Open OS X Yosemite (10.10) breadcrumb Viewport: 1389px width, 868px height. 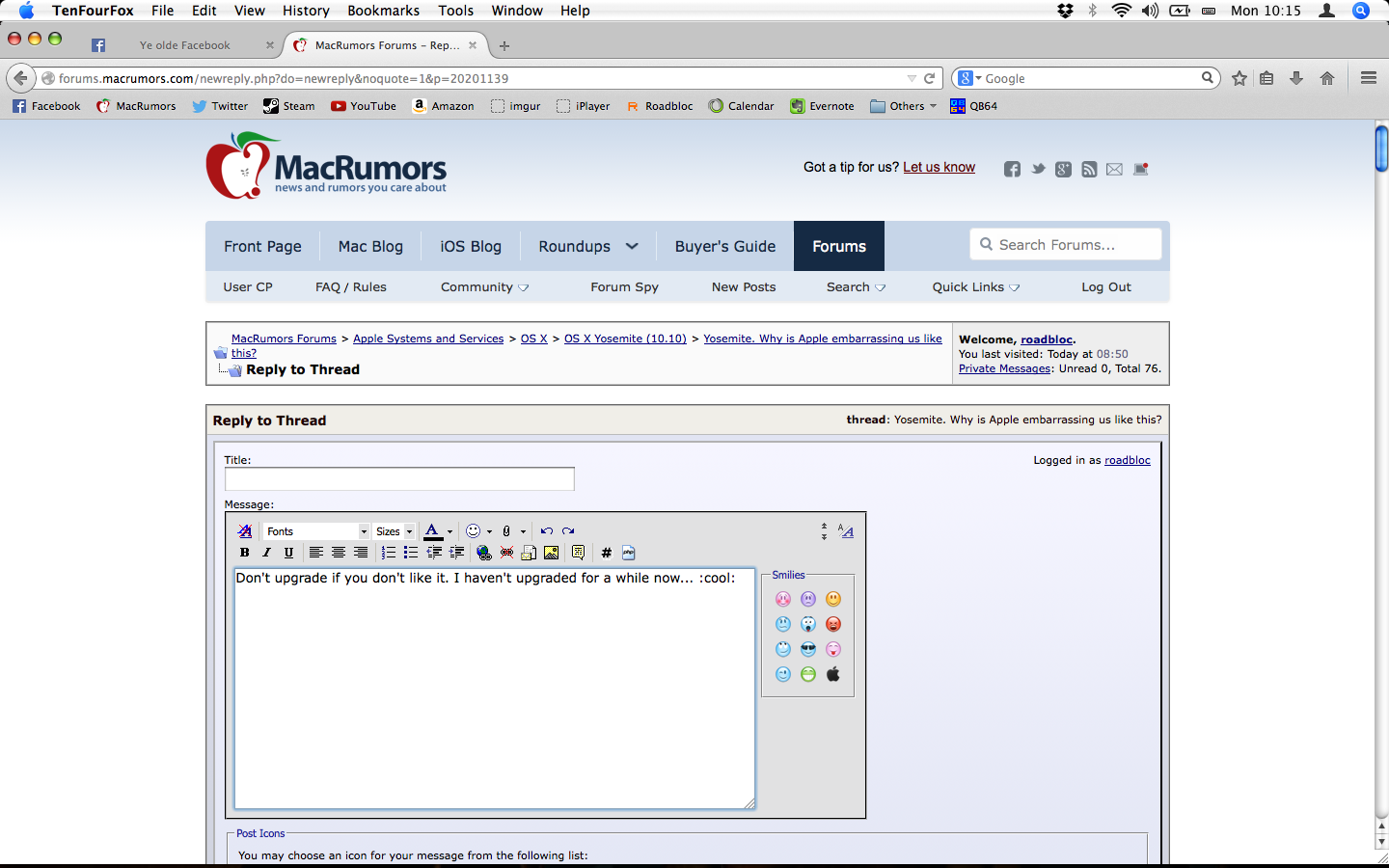(625, 339)
